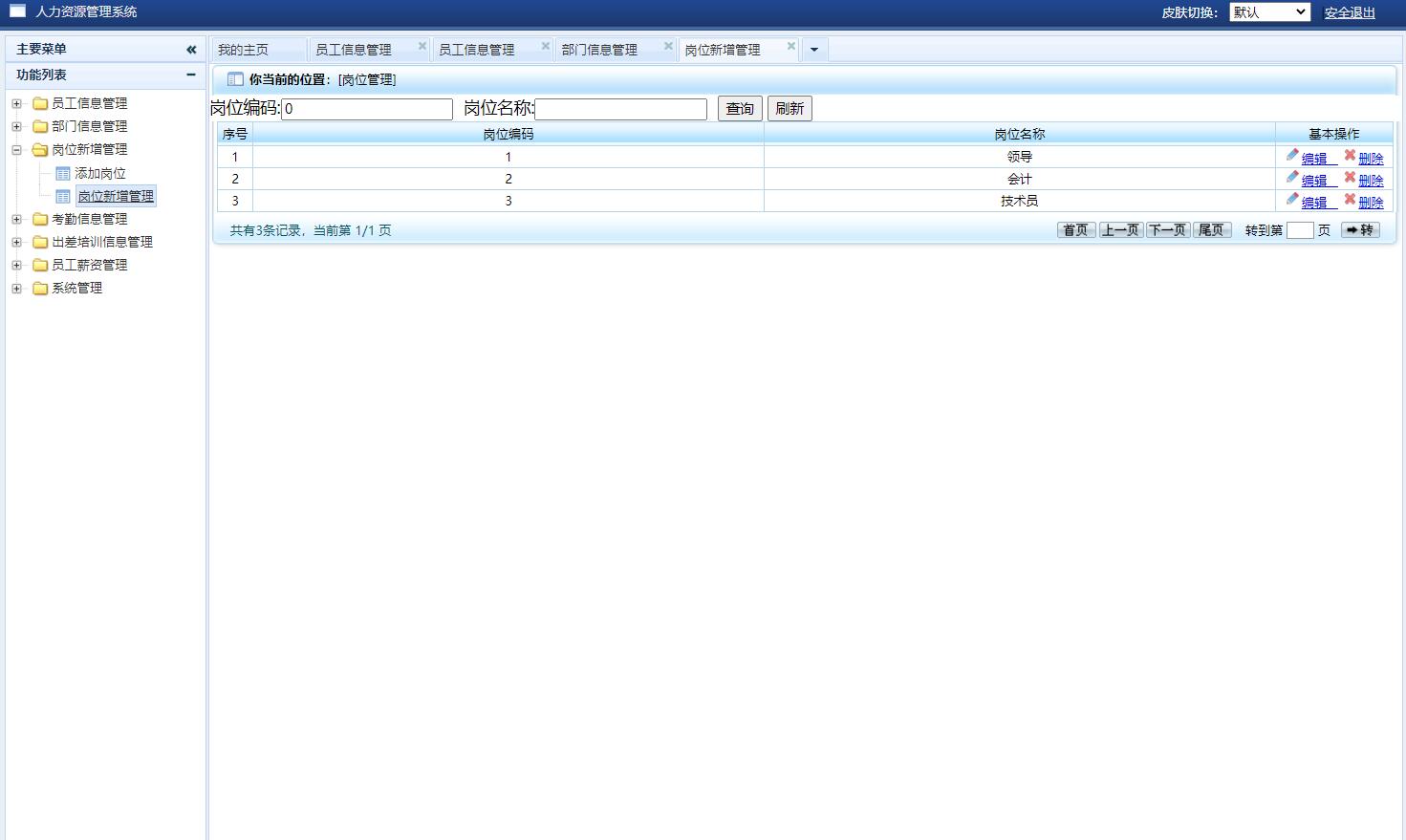Click the edit pencil icon for 会计 row
This screenshot has width=1406, height=840.
click(1292, 177)
